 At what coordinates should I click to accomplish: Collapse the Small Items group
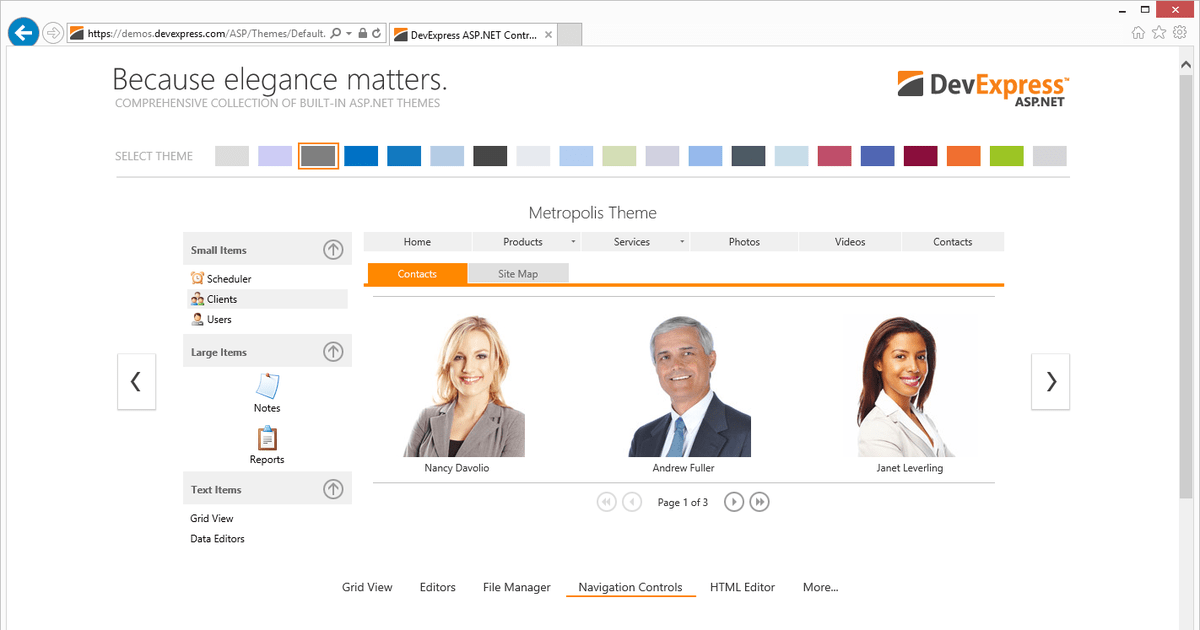(333, 248)
